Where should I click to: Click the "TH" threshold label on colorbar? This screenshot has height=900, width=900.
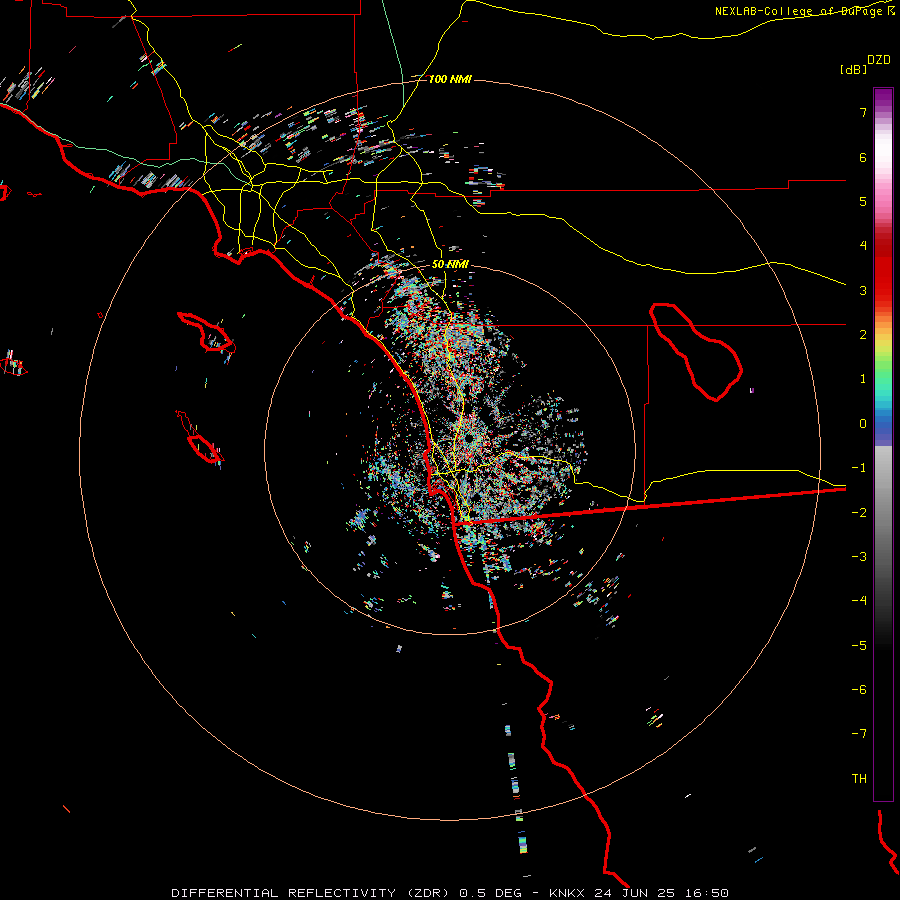[859, 779]
